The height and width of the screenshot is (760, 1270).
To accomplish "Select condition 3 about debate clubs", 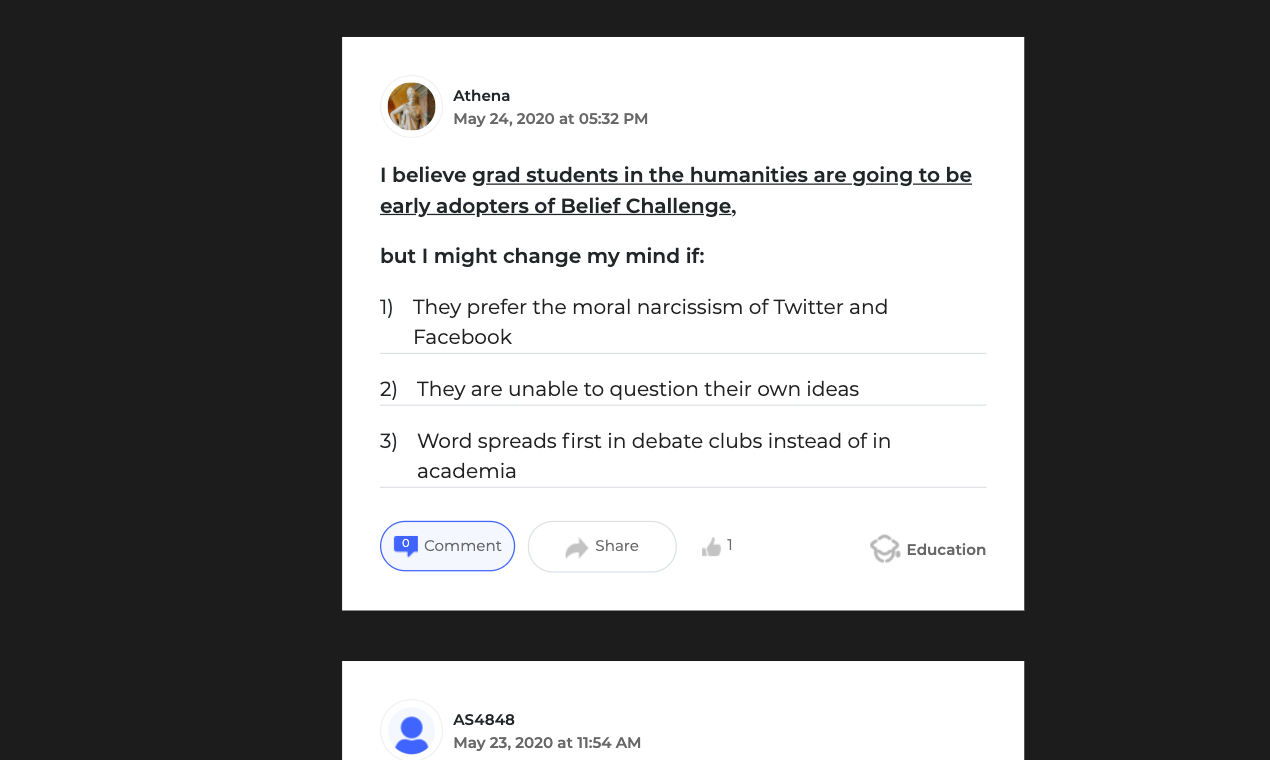I will point(653,455).
